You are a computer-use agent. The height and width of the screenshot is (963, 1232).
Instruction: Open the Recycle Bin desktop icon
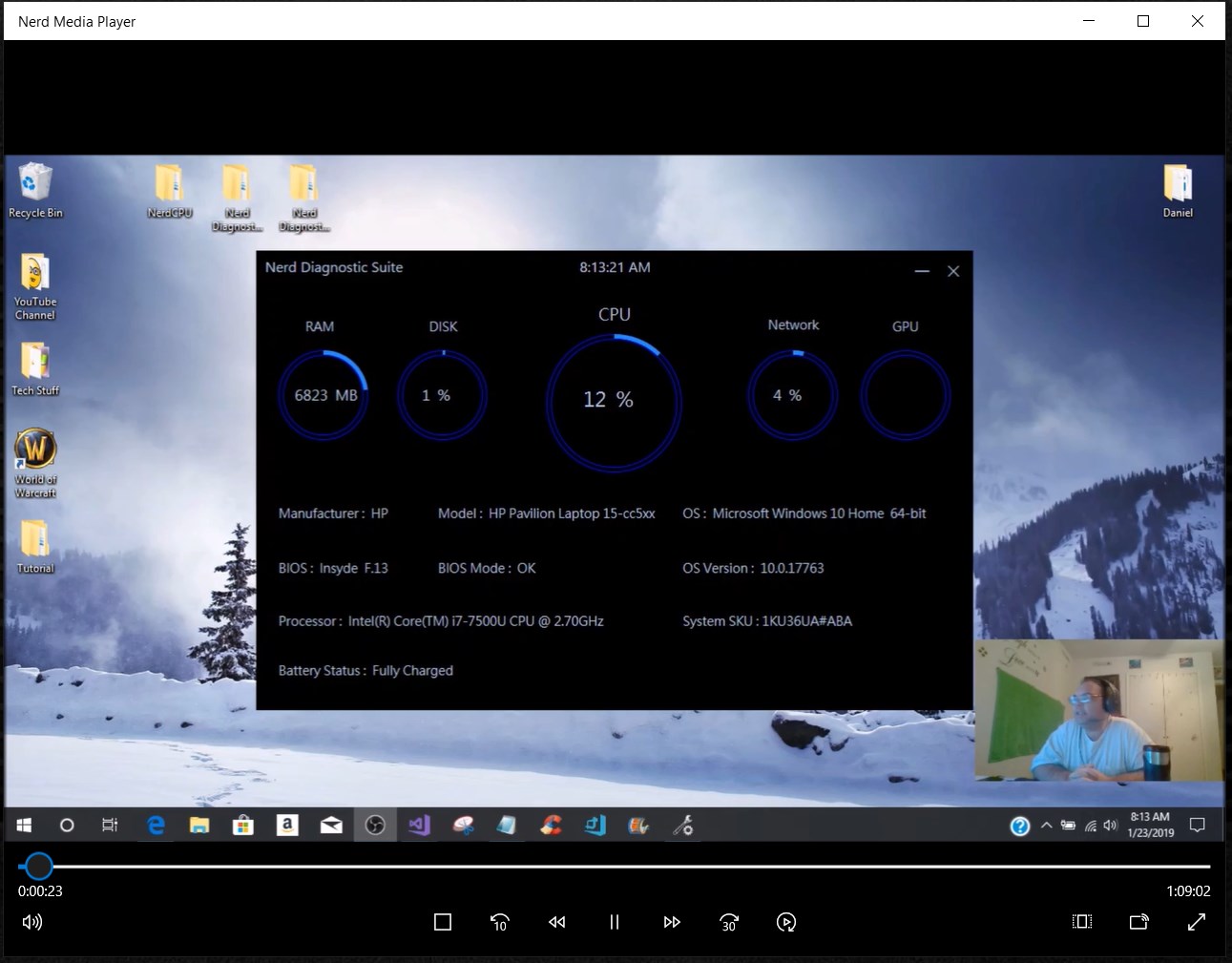(35, 191)
